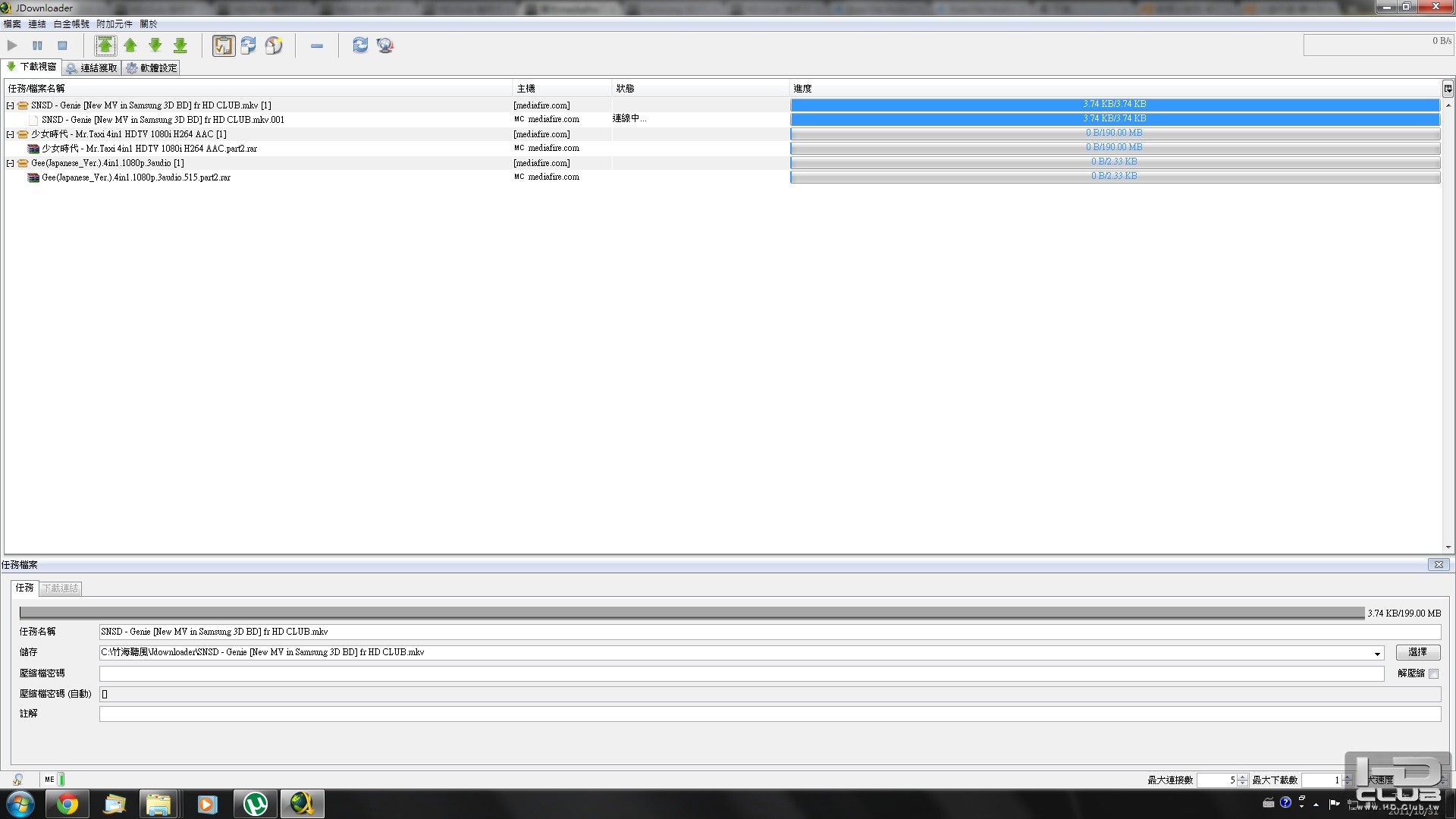Select Gee(Japanese_Ver.) package folder icon
1456x819 pixels.
coord(23,163)
